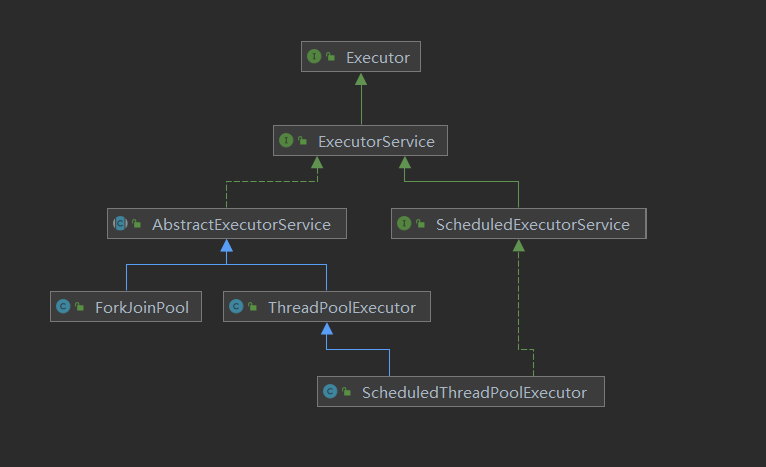
Task: Click the ForkJoinPool class icon
Action: 63,307
